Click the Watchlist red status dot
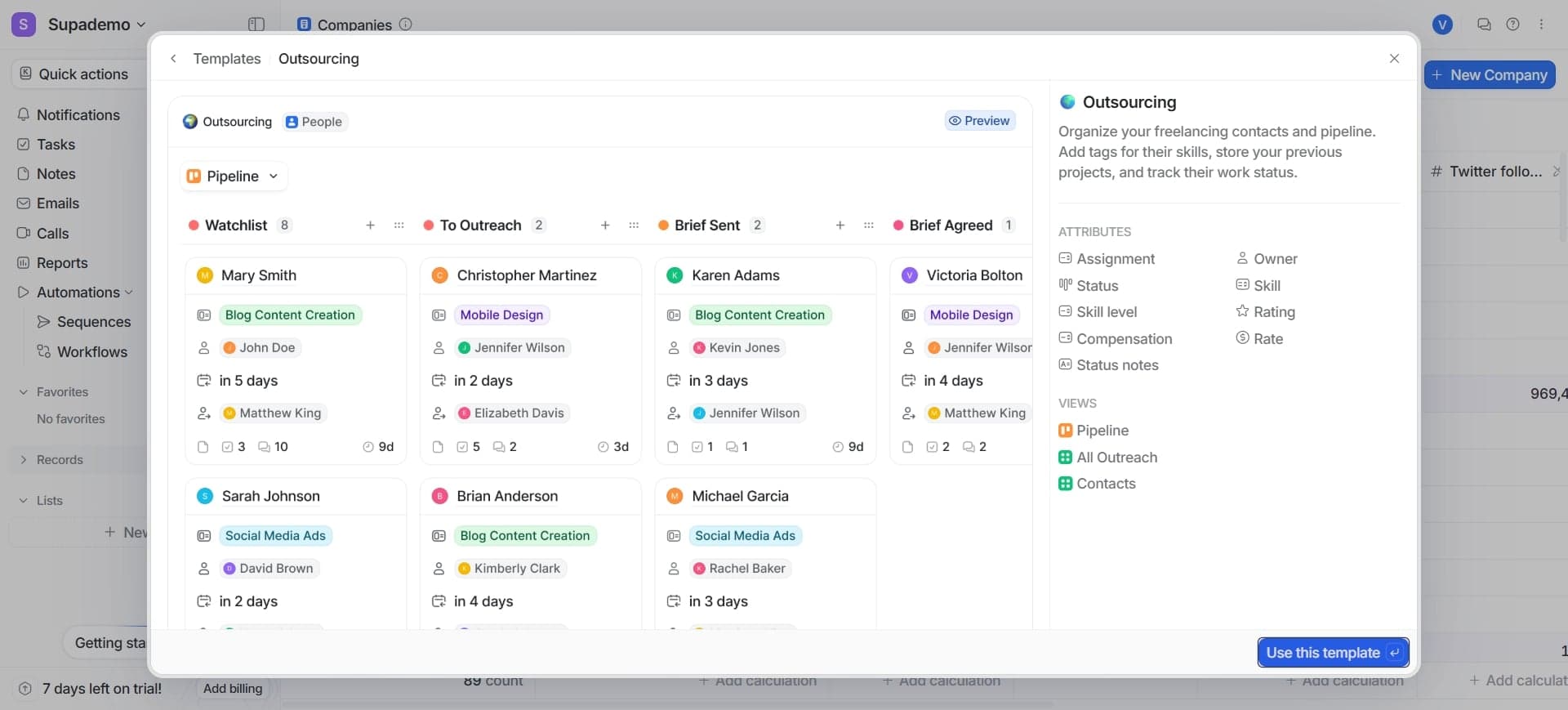Screen dimensions: 1568x710 tap(194, 226)
